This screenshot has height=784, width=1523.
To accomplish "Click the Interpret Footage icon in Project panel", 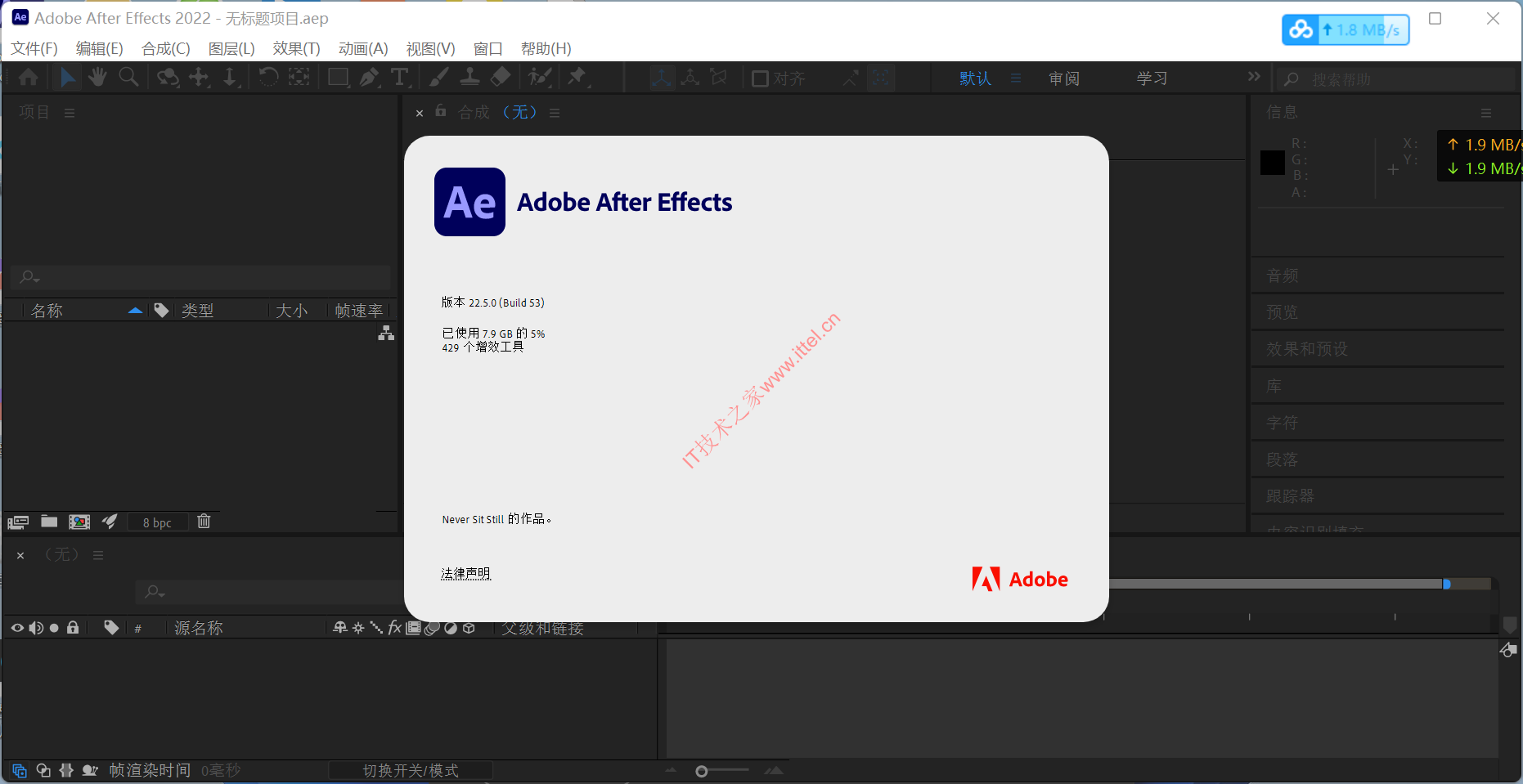I will pos(18,522).
